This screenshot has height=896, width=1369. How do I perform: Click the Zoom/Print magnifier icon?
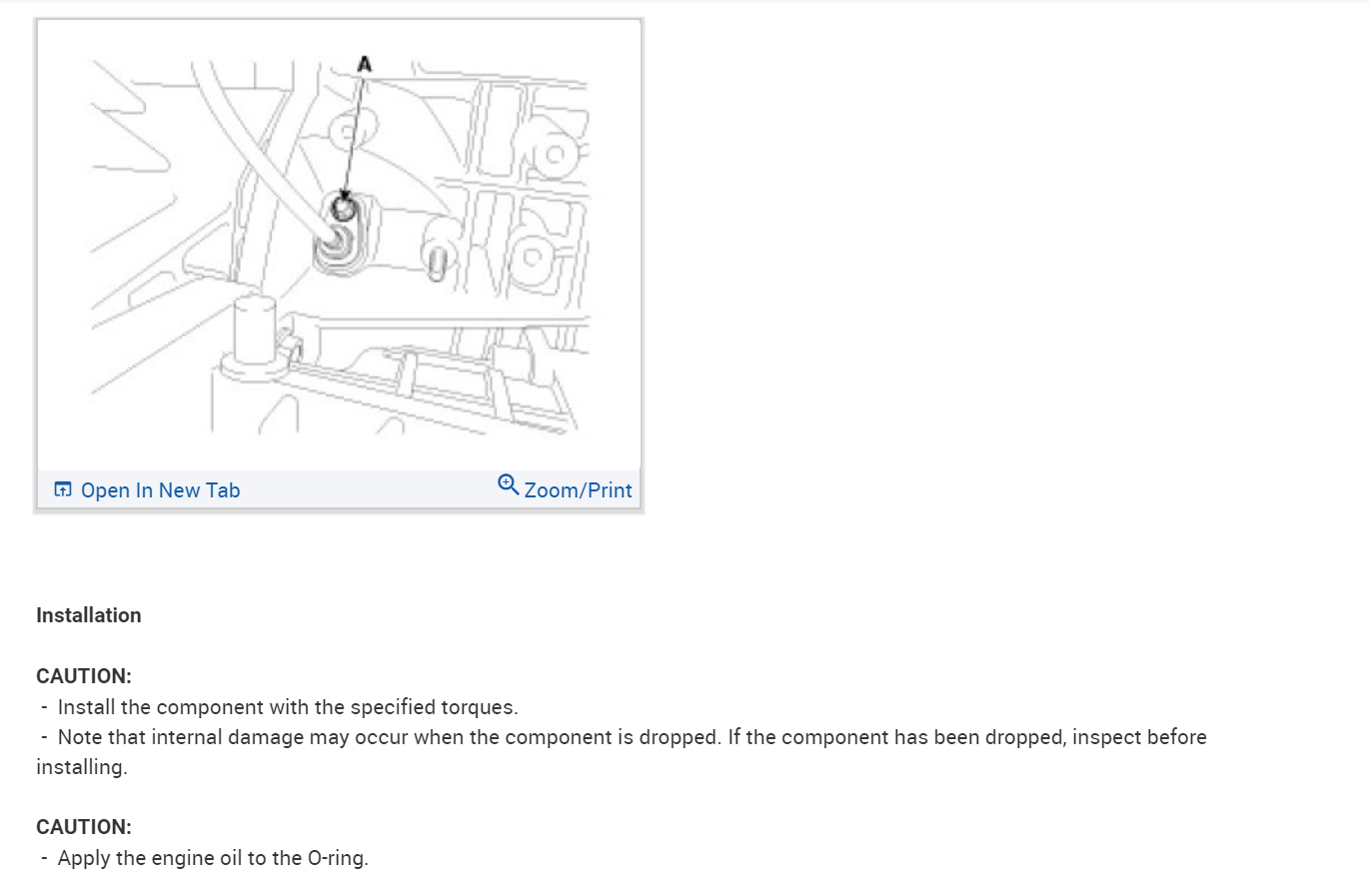pos(508,484)
